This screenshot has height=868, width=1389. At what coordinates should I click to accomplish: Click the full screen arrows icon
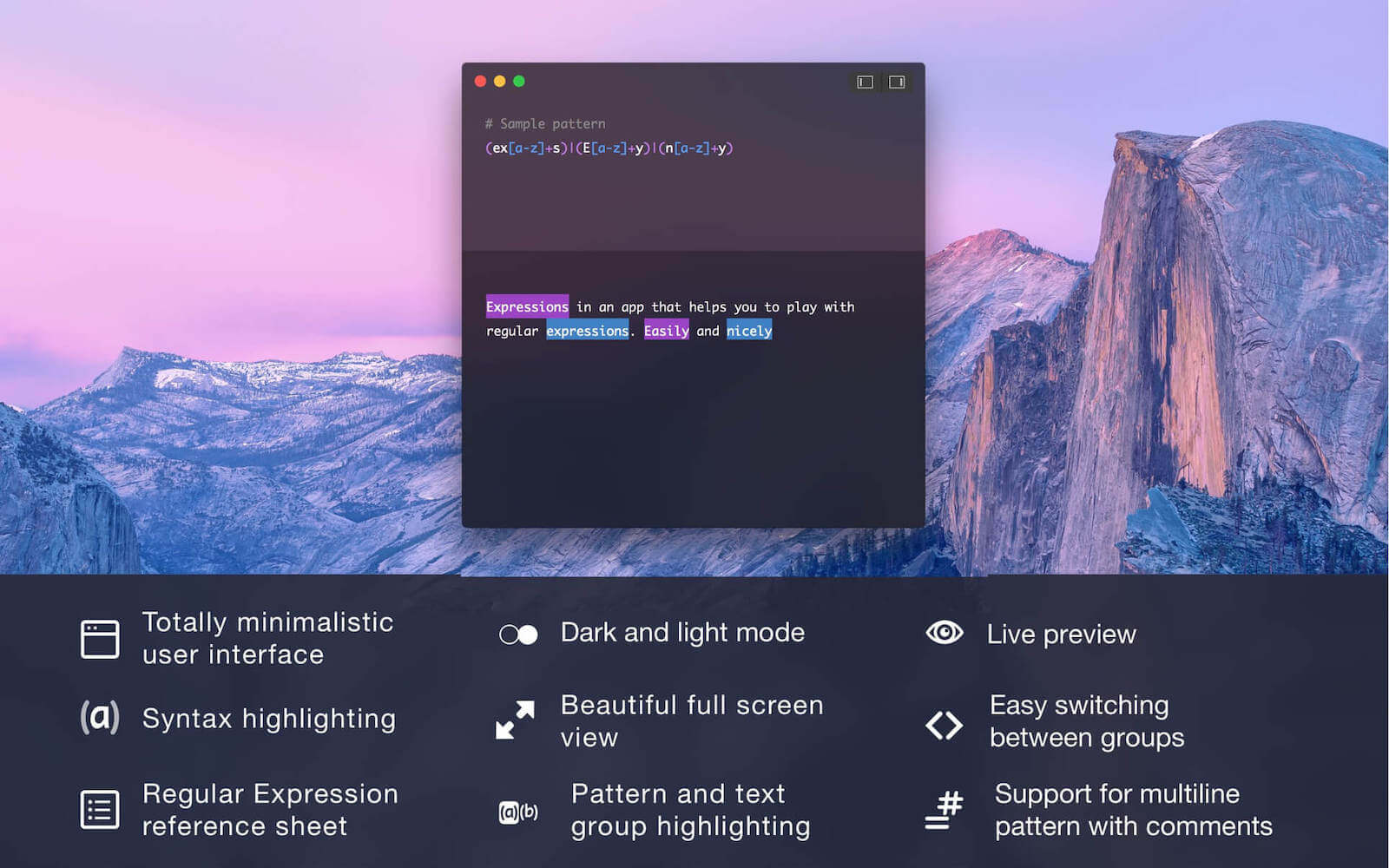coord(515,720)
